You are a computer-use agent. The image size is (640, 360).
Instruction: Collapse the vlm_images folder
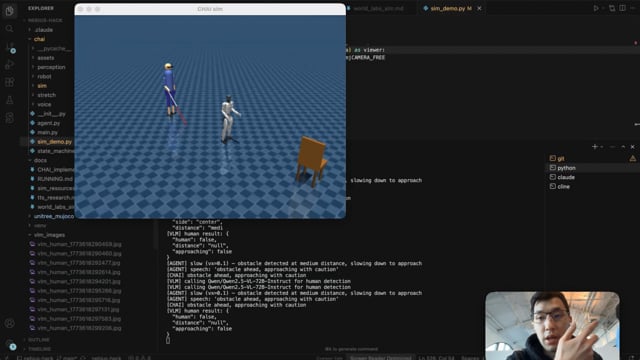49,235
